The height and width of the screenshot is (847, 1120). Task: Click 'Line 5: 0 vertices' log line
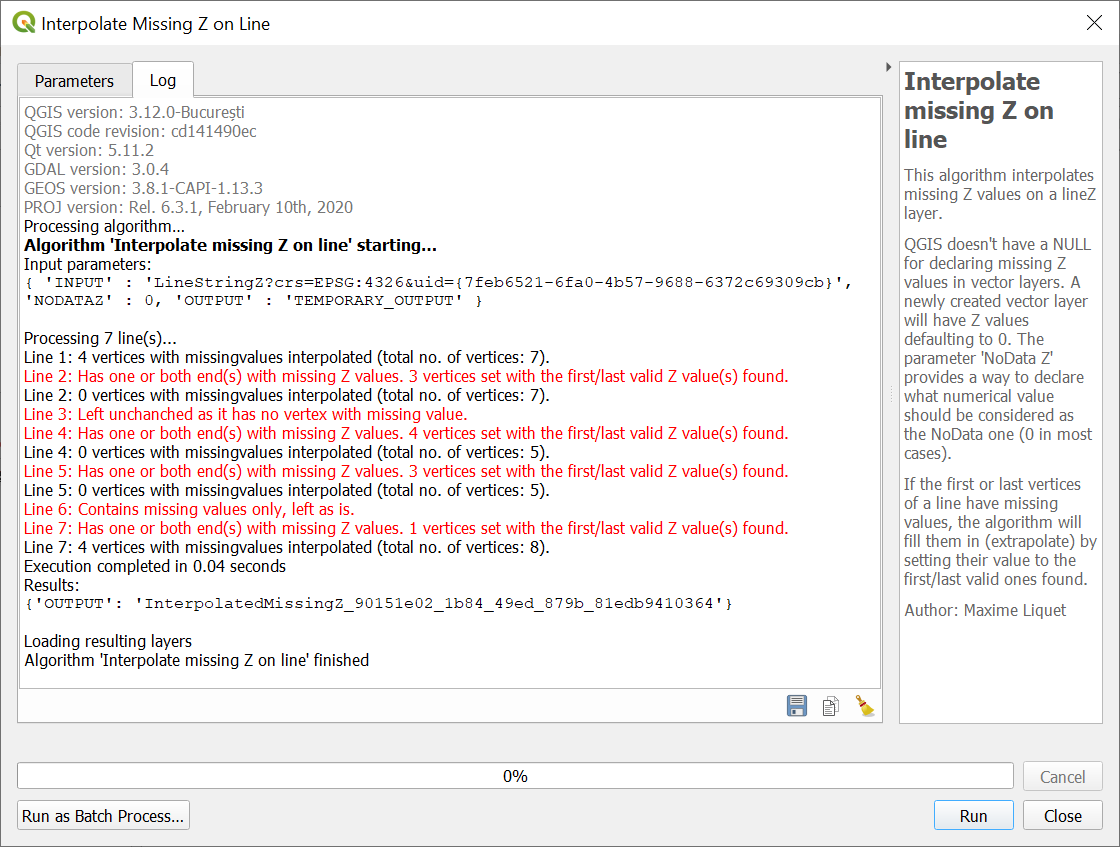(286, 491)
